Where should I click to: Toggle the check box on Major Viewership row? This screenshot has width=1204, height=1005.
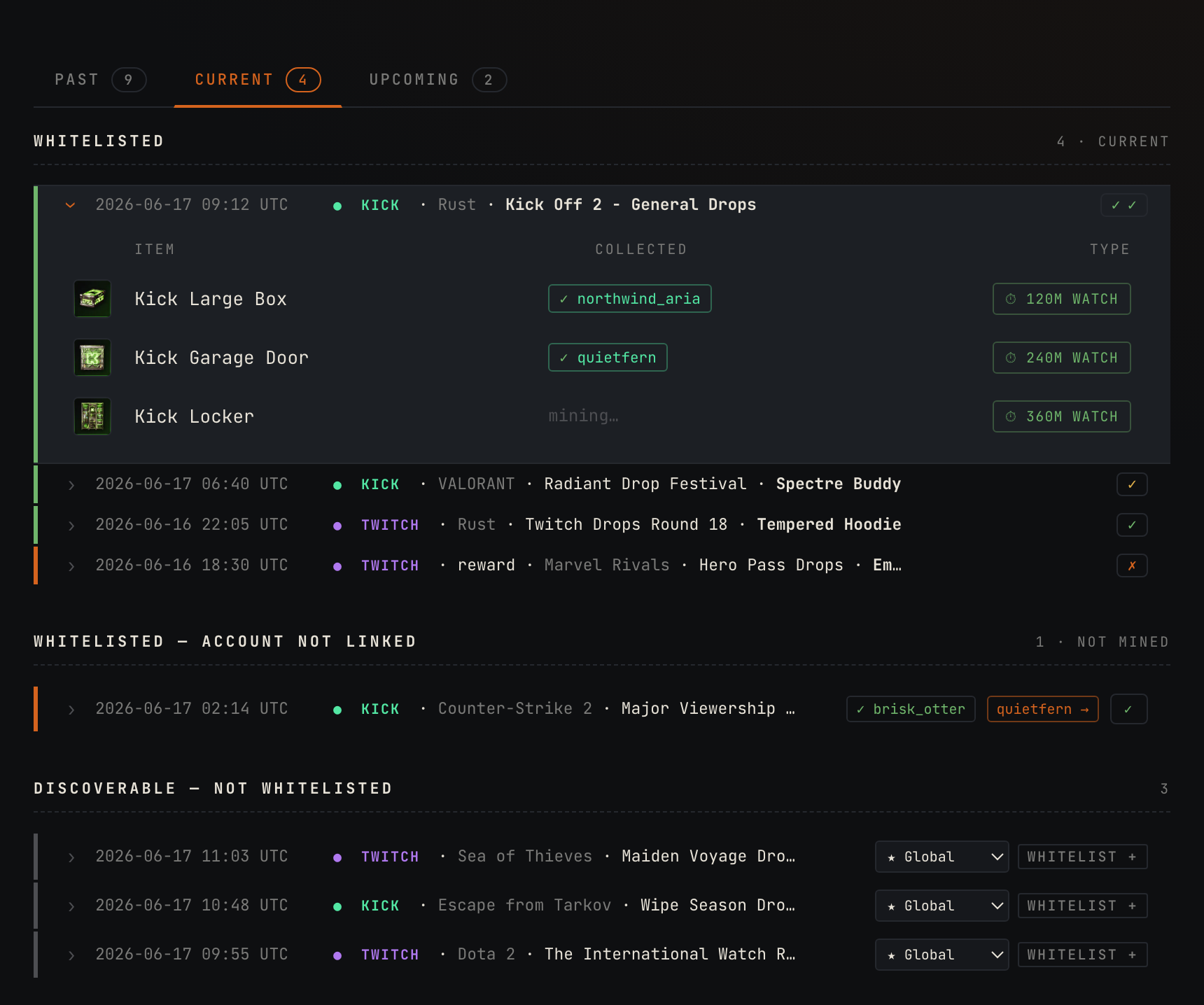1128,709
